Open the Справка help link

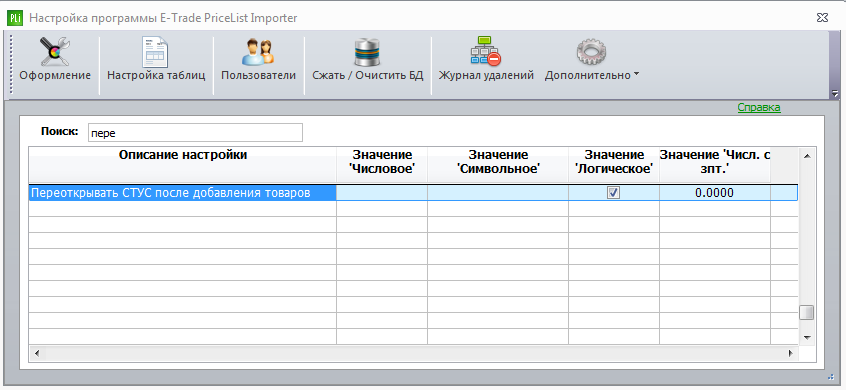tap(759, 107)
